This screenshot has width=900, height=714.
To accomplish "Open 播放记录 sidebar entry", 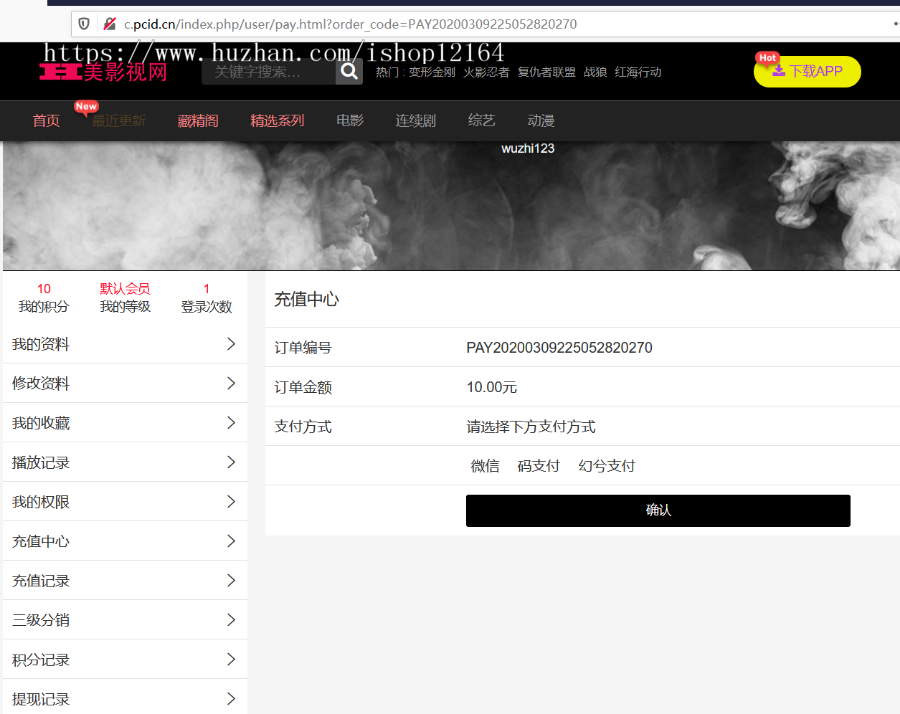I will 125,463.
